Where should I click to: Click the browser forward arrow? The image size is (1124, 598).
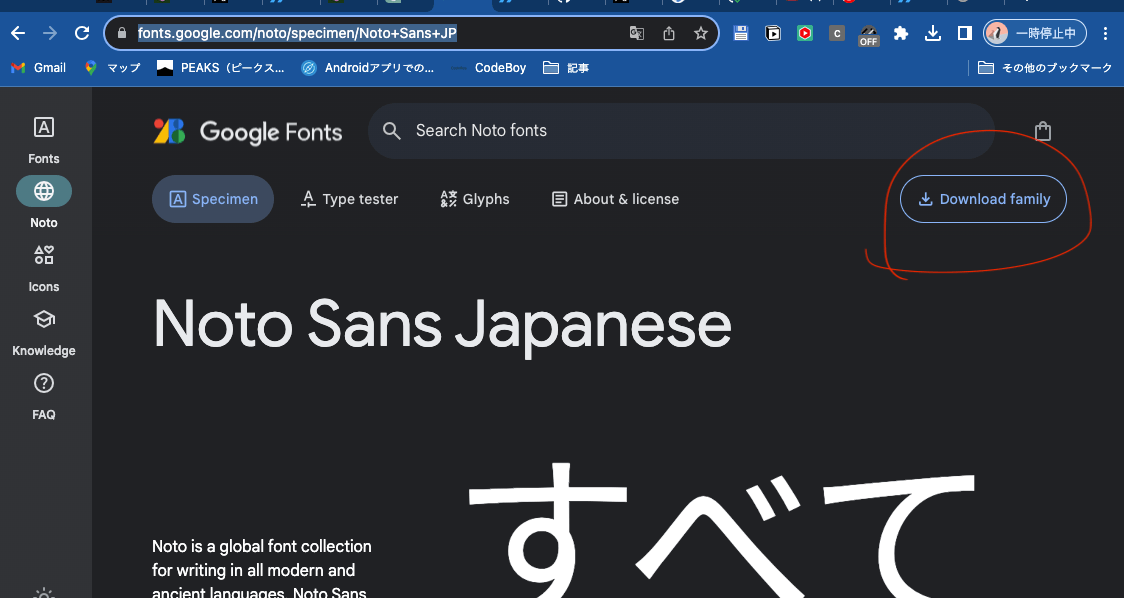[49, 33]
